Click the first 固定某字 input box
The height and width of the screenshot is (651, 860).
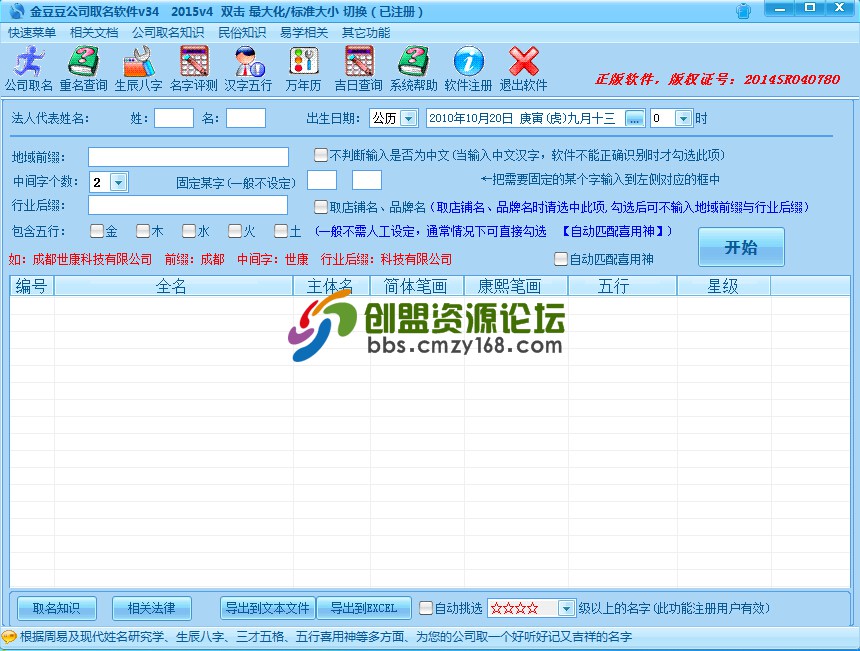[x=322, y=180]
